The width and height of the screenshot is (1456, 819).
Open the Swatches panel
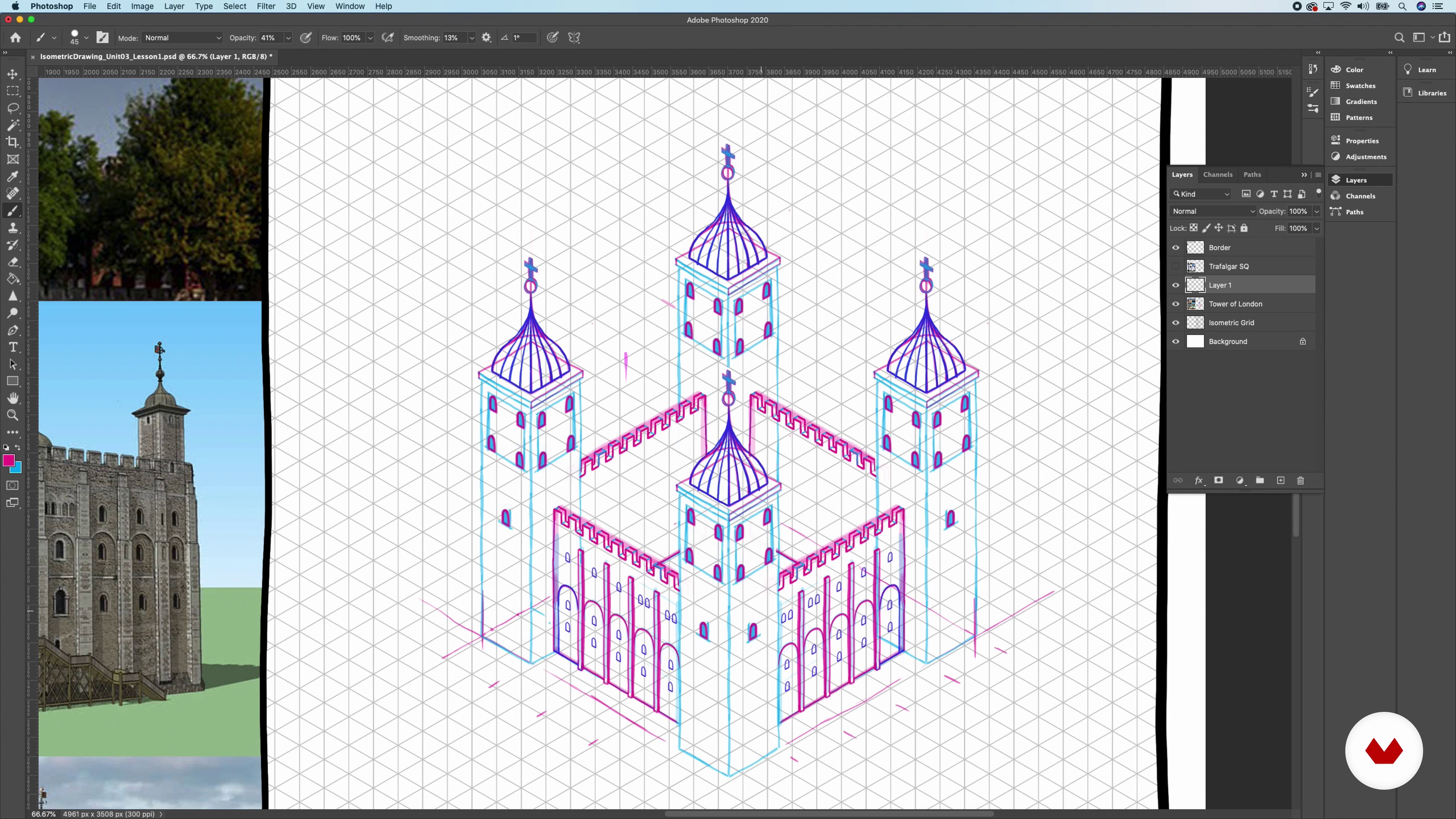tap(1360, 85)
